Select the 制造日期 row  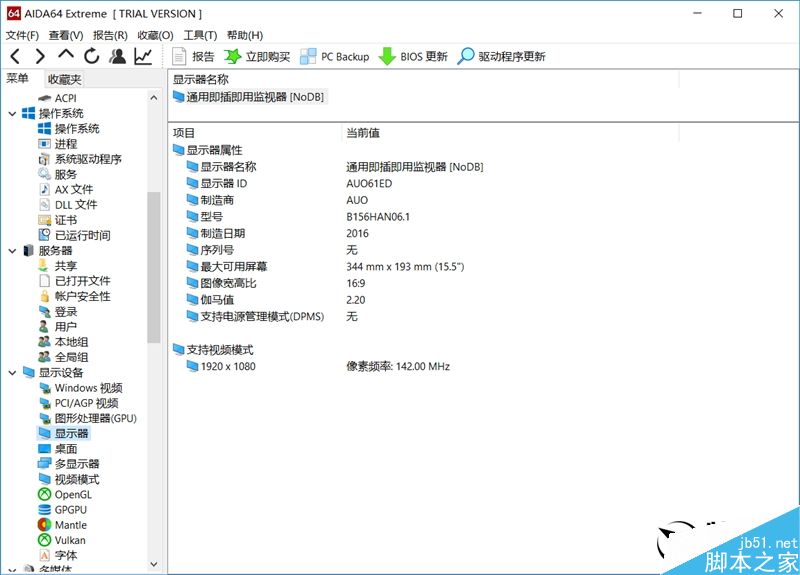pos(278,234)
